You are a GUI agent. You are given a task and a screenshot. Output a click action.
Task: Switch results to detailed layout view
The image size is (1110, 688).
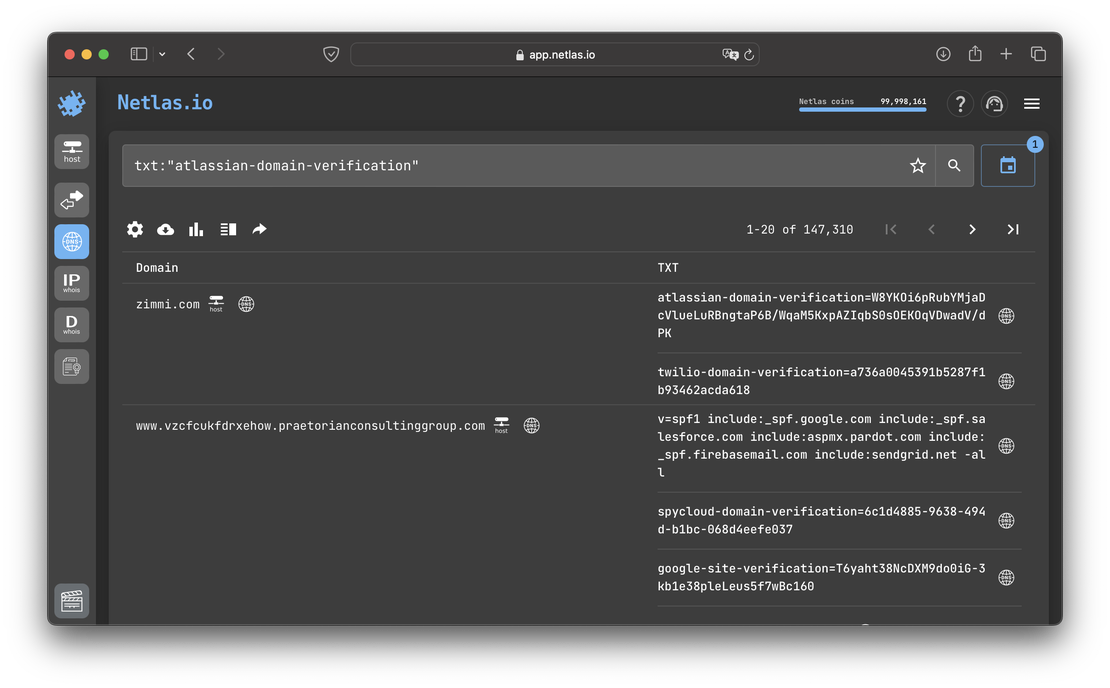[227, 229]
